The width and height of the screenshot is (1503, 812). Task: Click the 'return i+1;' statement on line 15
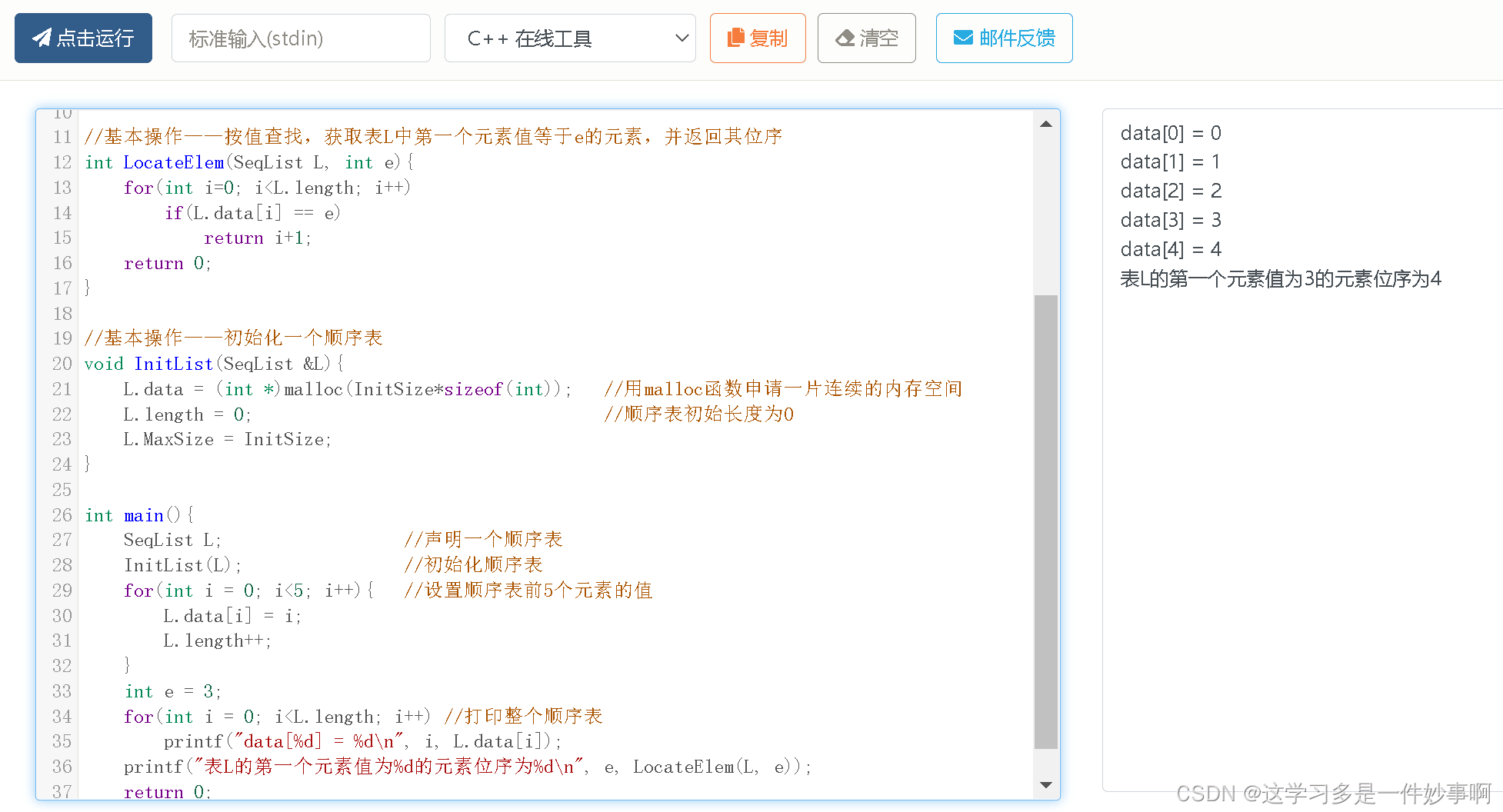click(x=258, y=238)
